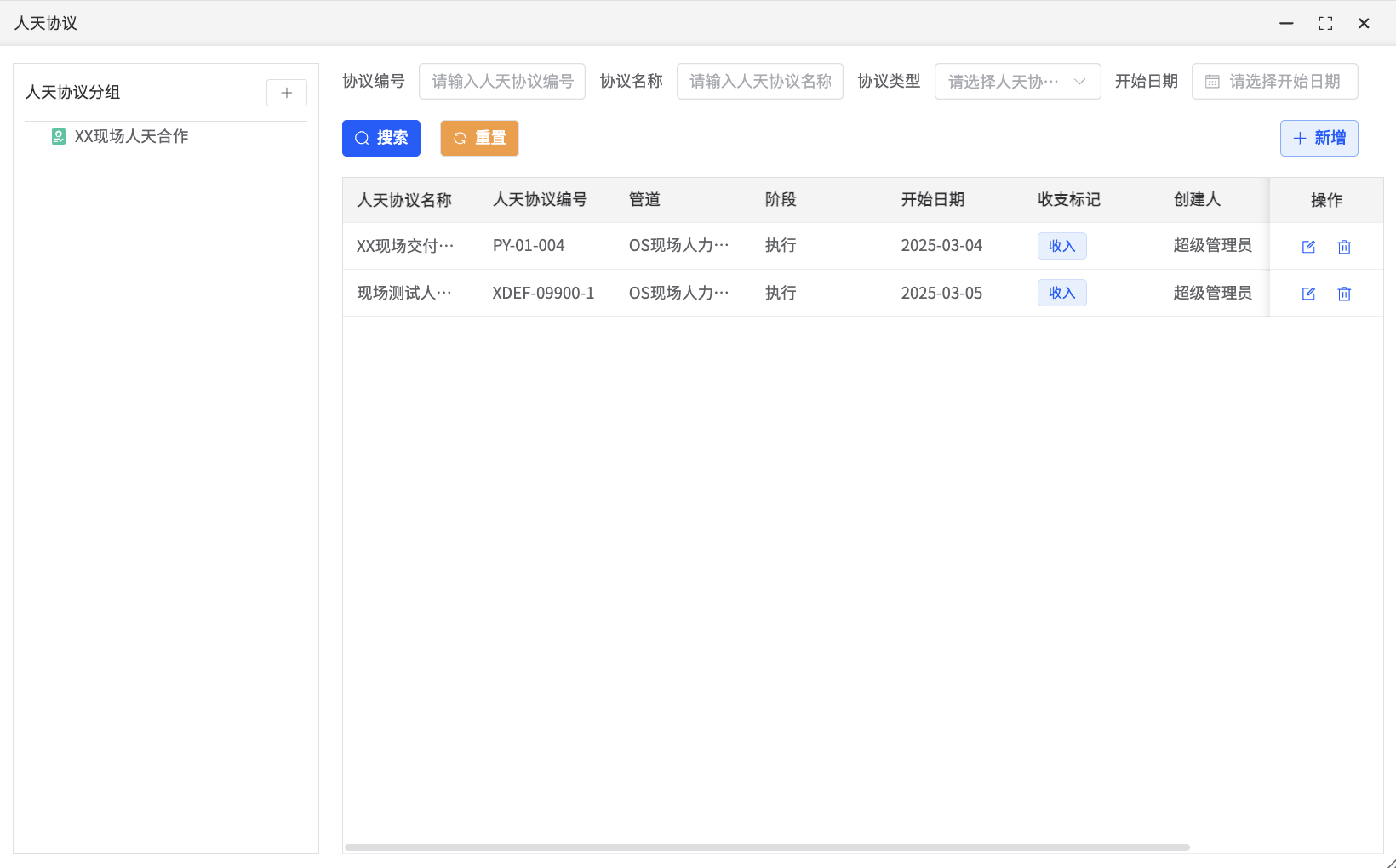Click the 2025-03-04 date cell
The image size is (1396, 868).
click(x=941, y=246)
